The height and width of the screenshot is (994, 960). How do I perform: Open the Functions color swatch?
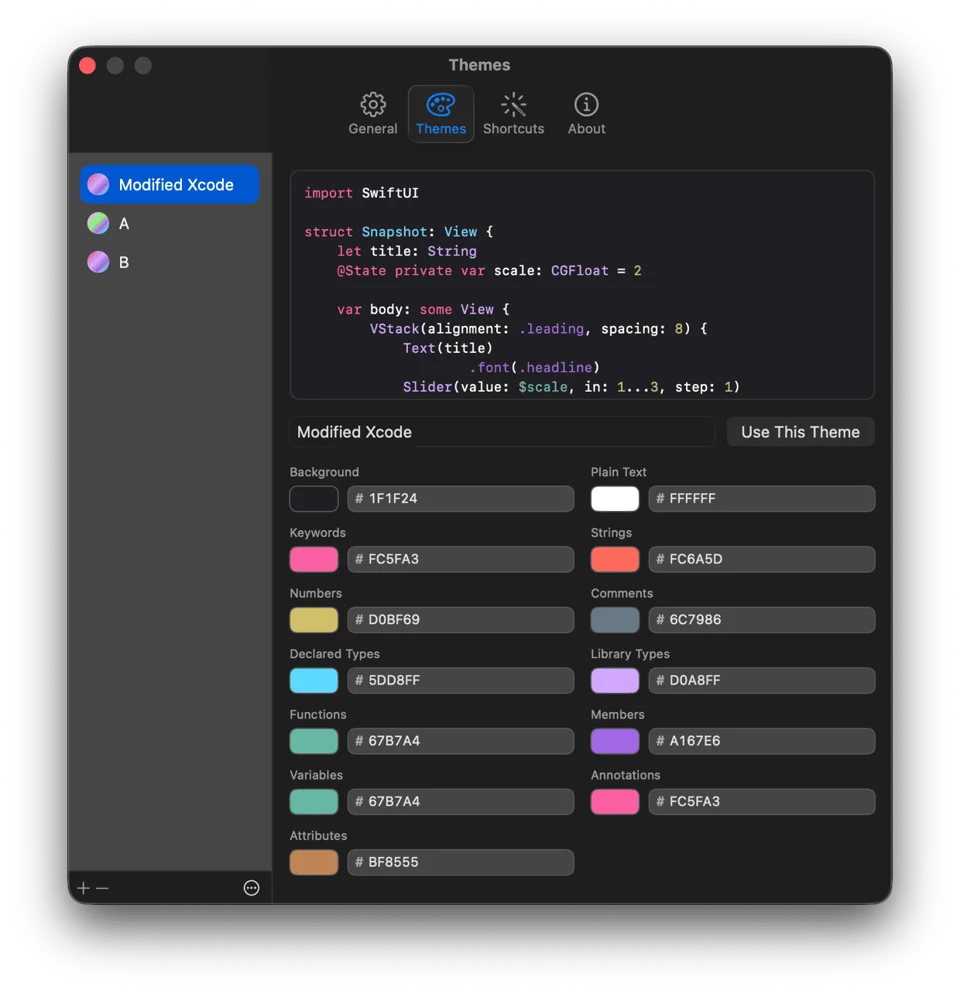[x=314, y=740]
